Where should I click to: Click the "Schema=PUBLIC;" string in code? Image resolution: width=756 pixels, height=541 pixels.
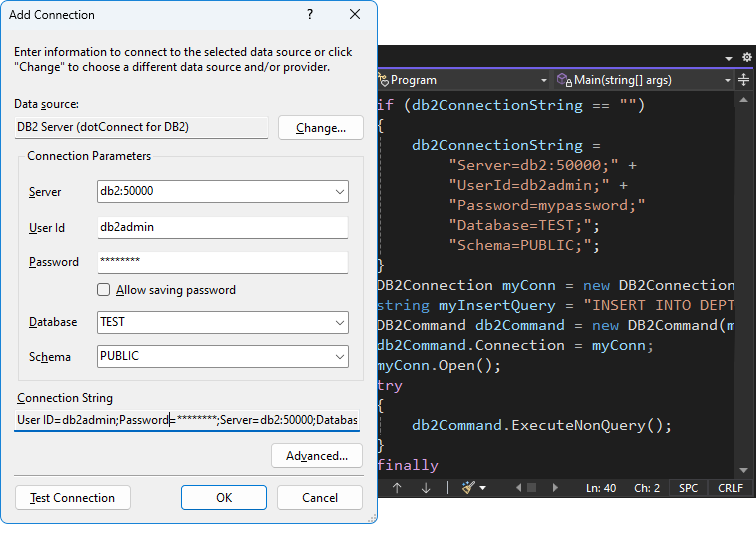click(520, 245)
